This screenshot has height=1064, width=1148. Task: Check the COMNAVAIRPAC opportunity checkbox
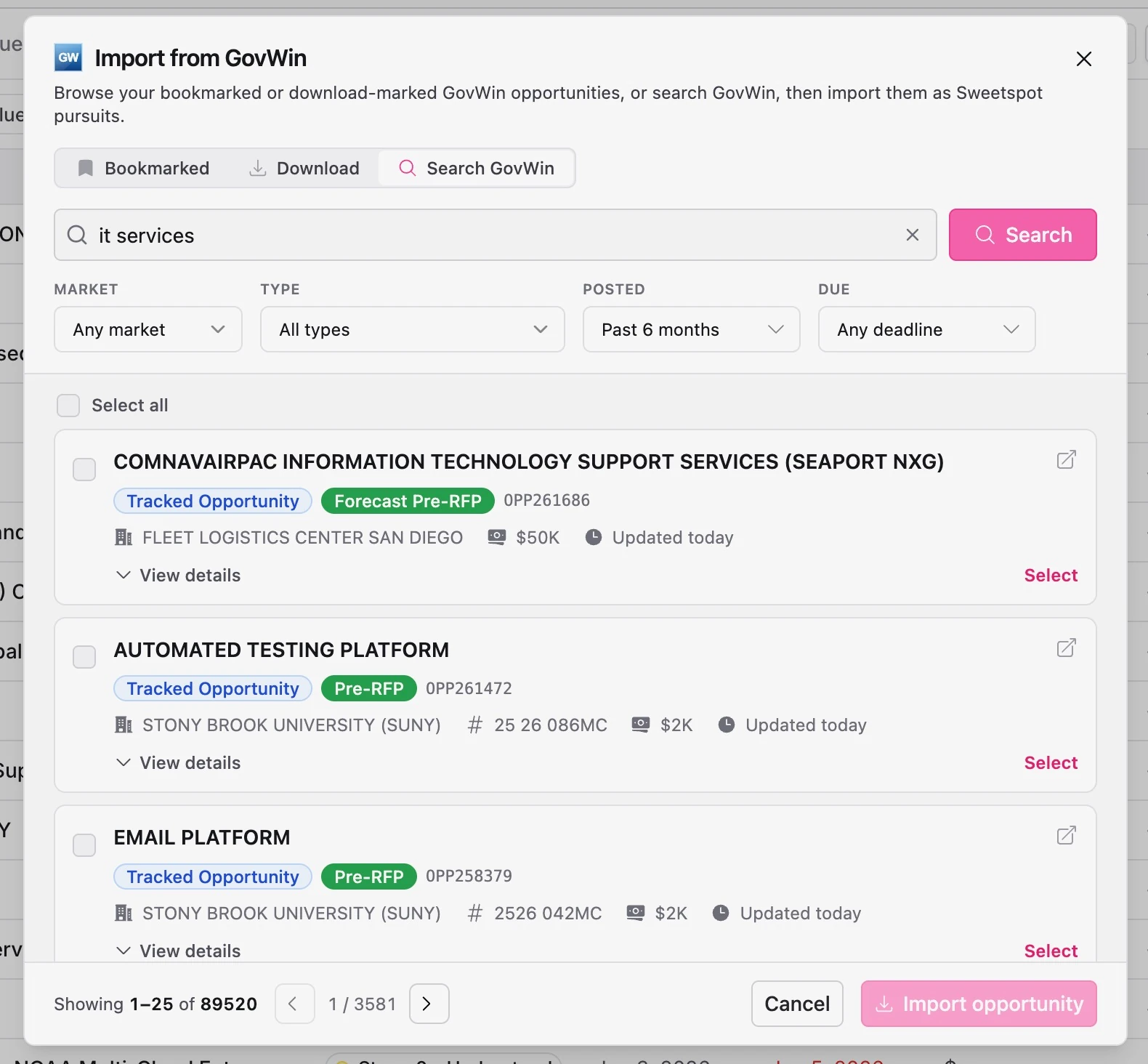pyautogui.click(x=84, y=469)
